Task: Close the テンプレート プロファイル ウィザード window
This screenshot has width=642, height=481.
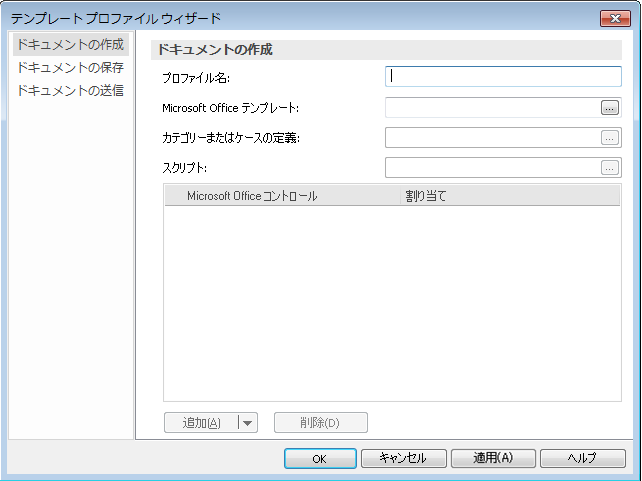Action: point(615,18)
